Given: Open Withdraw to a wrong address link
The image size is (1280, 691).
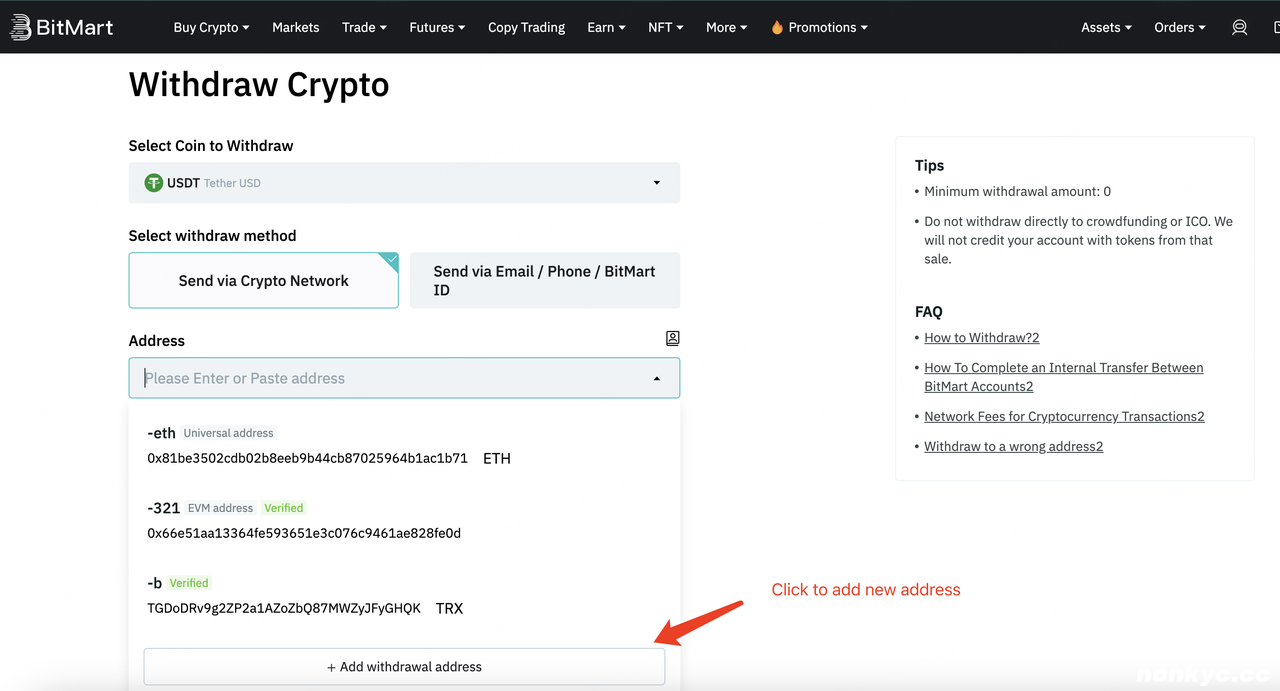Looking at the screenshot, I should [x=1013, y=447].
